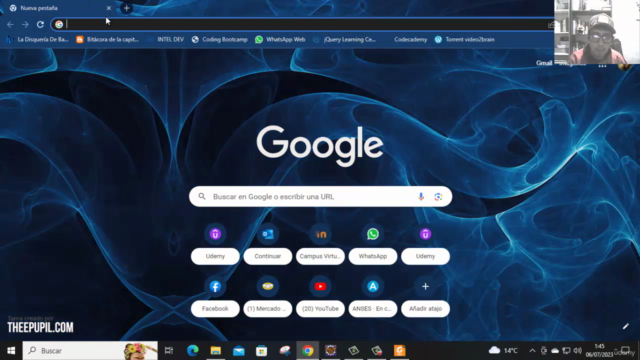Open ANSES shortcut icon

(373, 287)
